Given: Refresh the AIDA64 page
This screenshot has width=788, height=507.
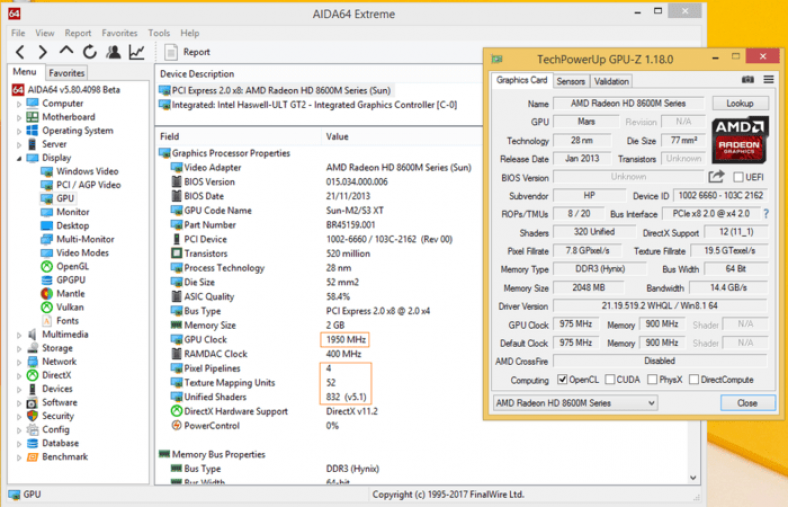Looking at the screenshot, I should coord(89,52).
